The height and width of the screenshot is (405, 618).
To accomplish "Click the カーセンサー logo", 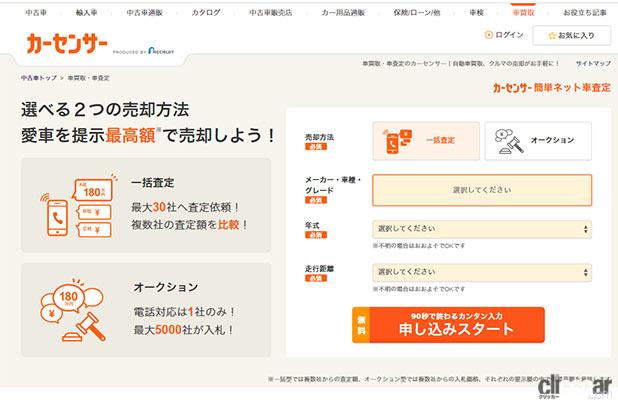I will pyautogui.click(x=66, y=45).
